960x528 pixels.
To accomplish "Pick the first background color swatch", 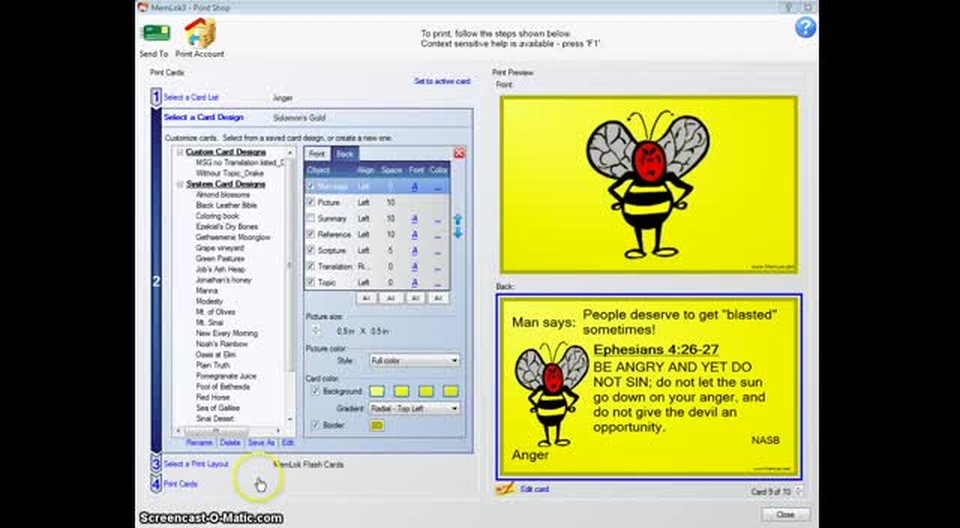I will click(x=377, y=391).
